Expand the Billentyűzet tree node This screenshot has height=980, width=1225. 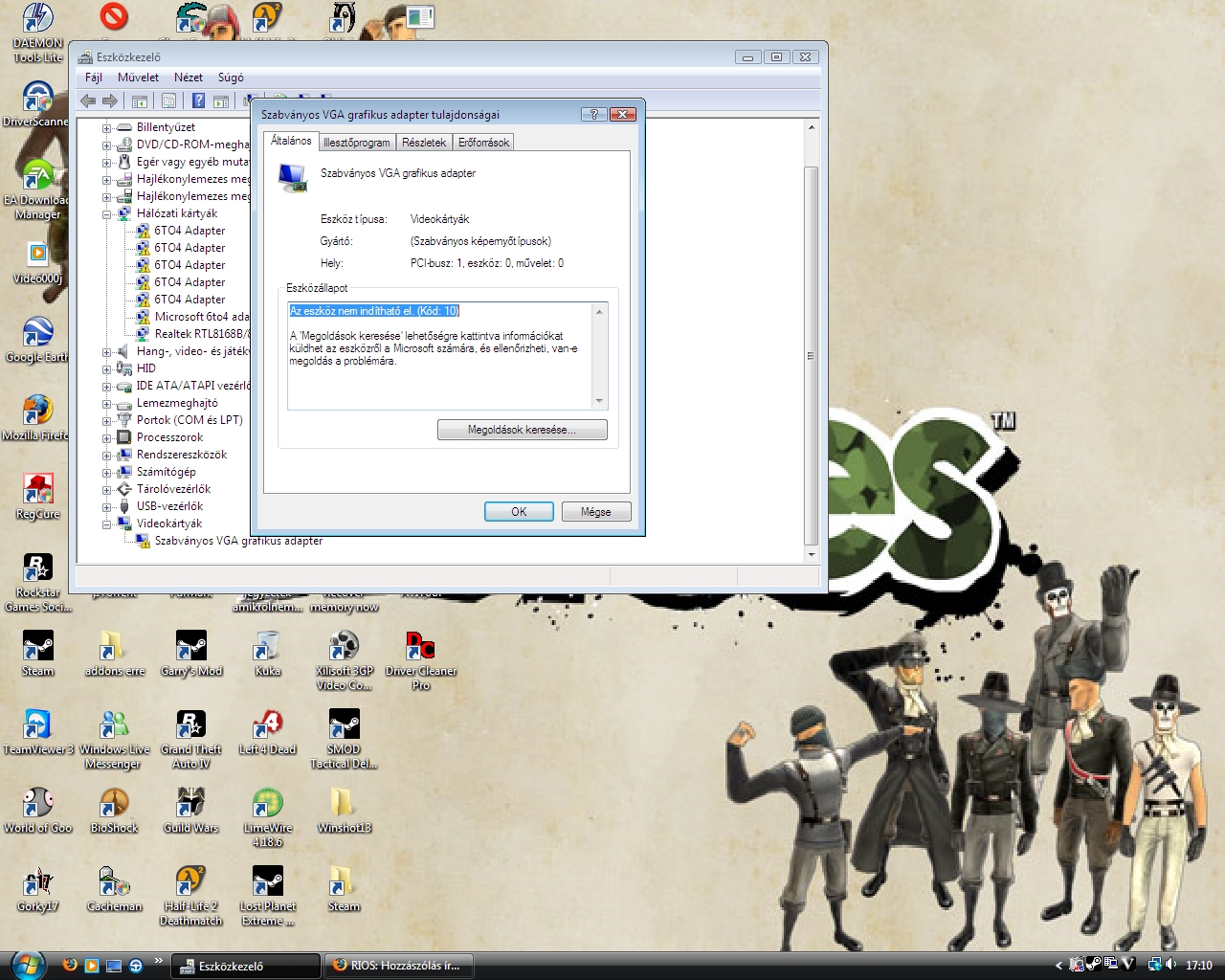point(107,128)
